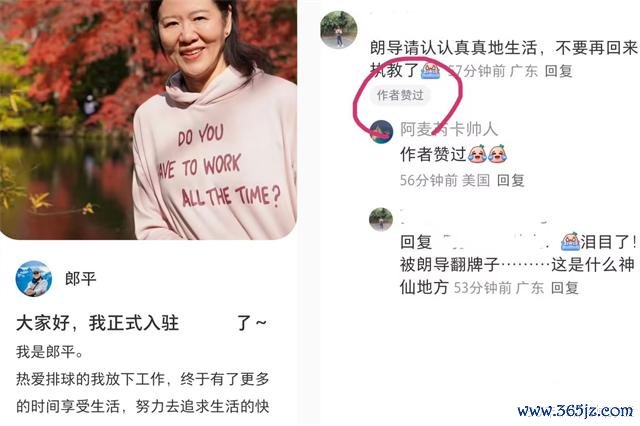Viewport: 640px width, 426px height.
Task: Tap the post body text 热爱排球的我放下工作
Action: pyautogui.click(x=90, y=379)
